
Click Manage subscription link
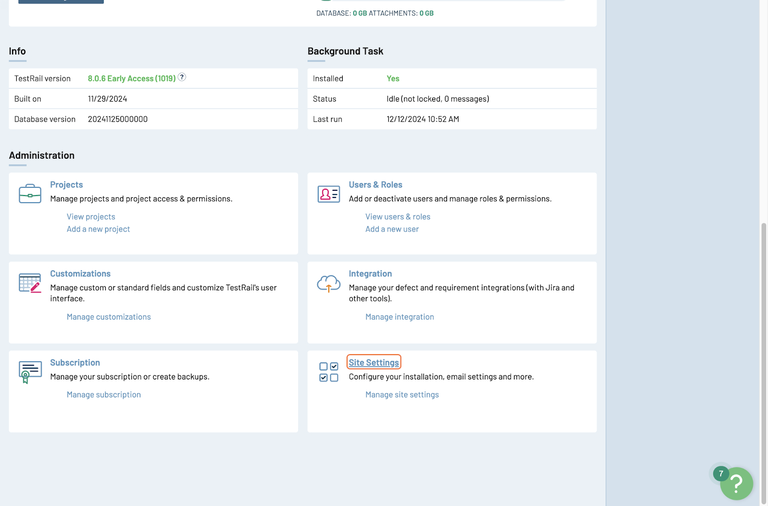(104, 395)
